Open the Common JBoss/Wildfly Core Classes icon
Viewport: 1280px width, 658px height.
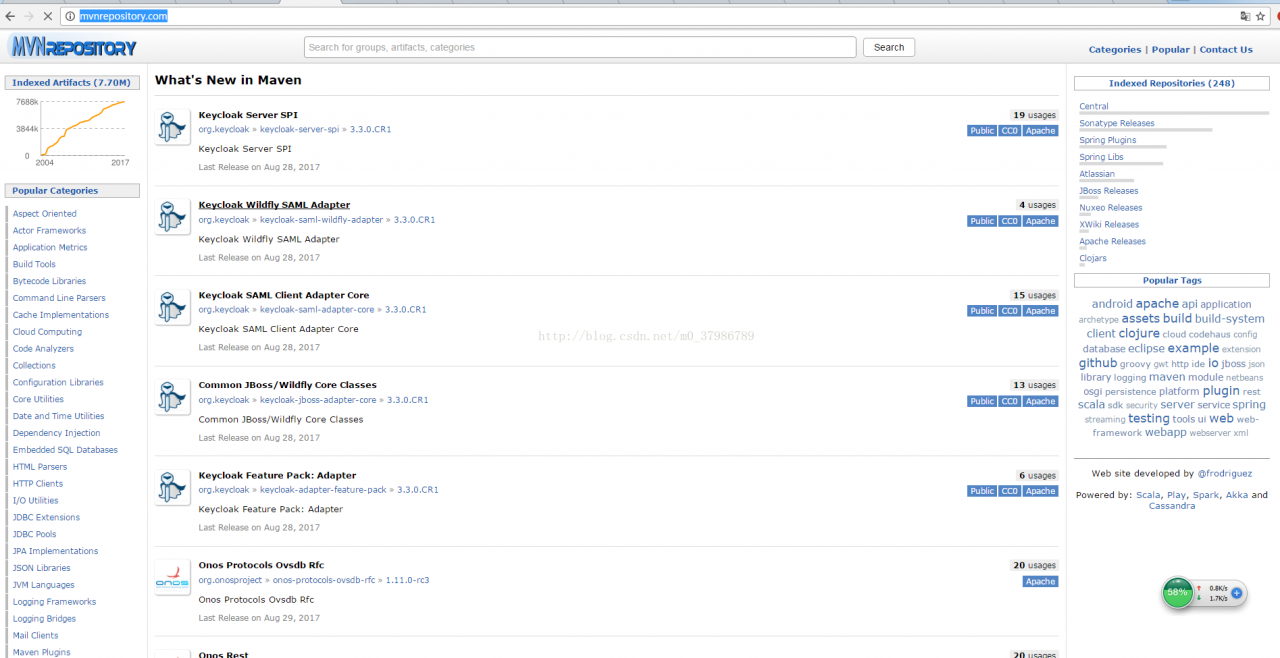click(x=172, y=398)
